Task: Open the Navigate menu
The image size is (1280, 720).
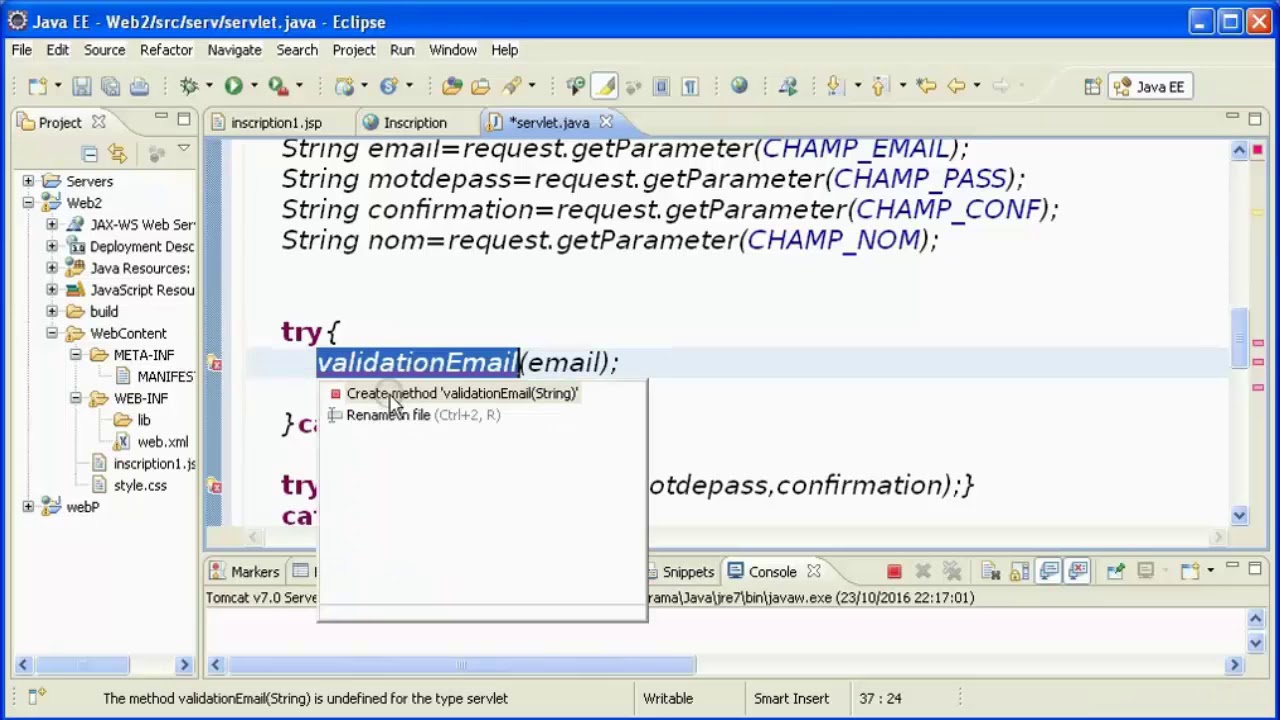Action: [234, 50]
